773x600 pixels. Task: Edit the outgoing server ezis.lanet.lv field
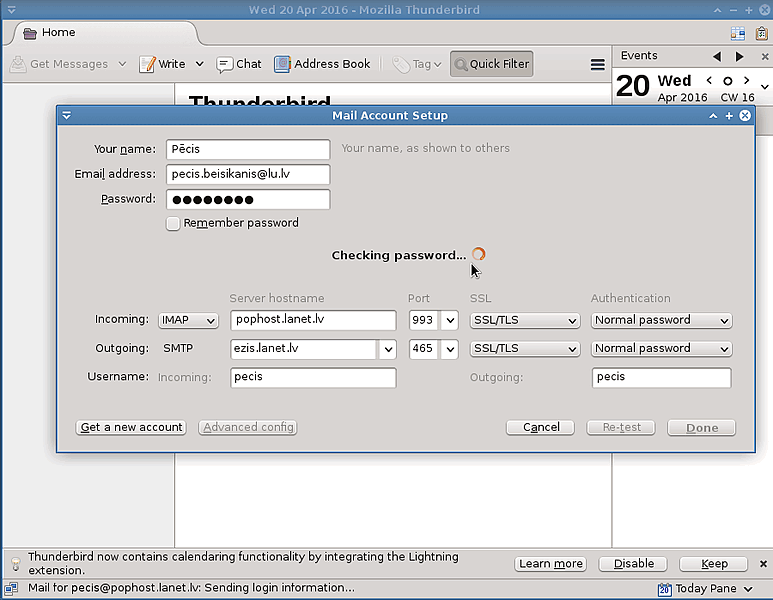[304, 349]
